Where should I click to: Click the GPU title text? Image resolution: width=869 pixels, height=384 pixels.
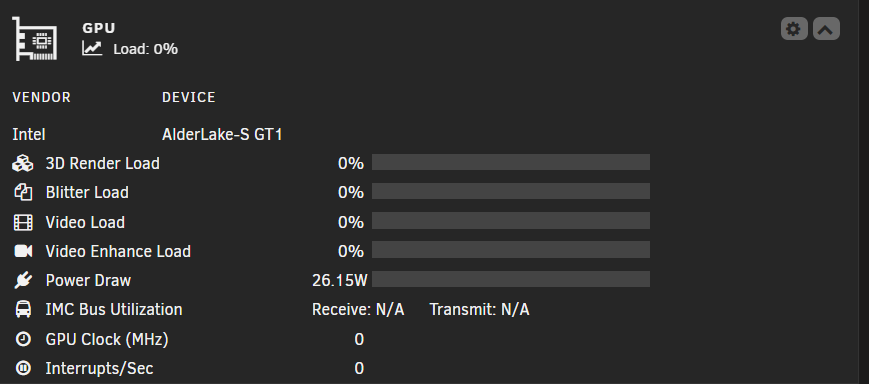click(x=99, y=28)
